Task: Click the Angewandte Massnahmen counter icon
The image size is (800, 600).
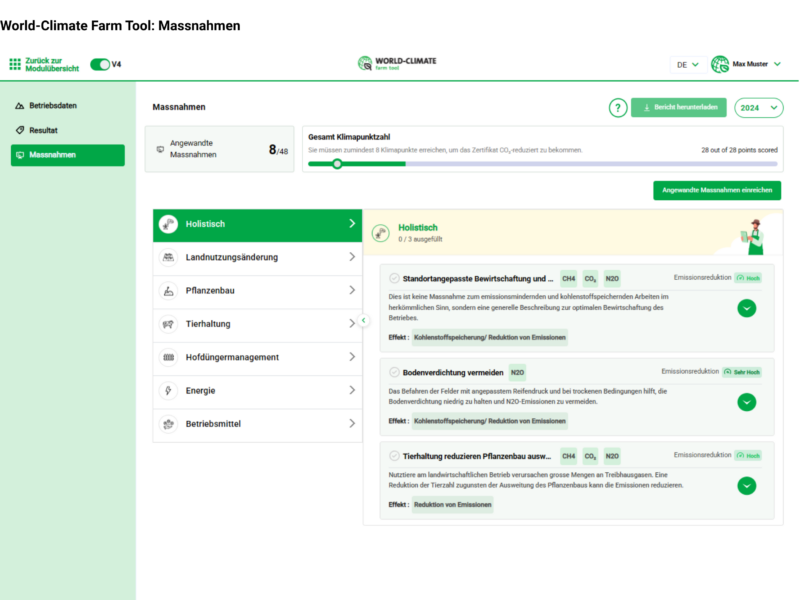Action: click(x=160, y=149)
